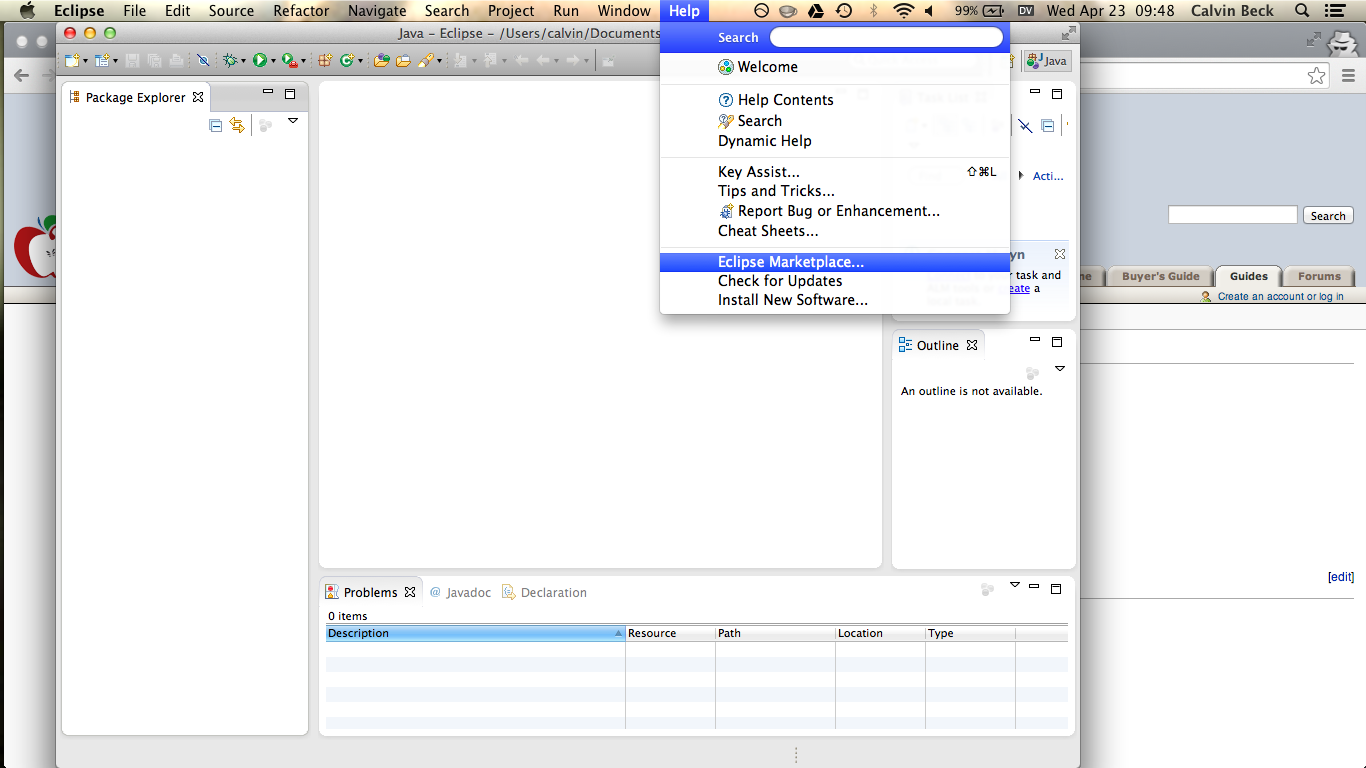Screen dimensions: 1366x768
Task: Open the External Tools dropdown arrow
Action: coord(303,61)
